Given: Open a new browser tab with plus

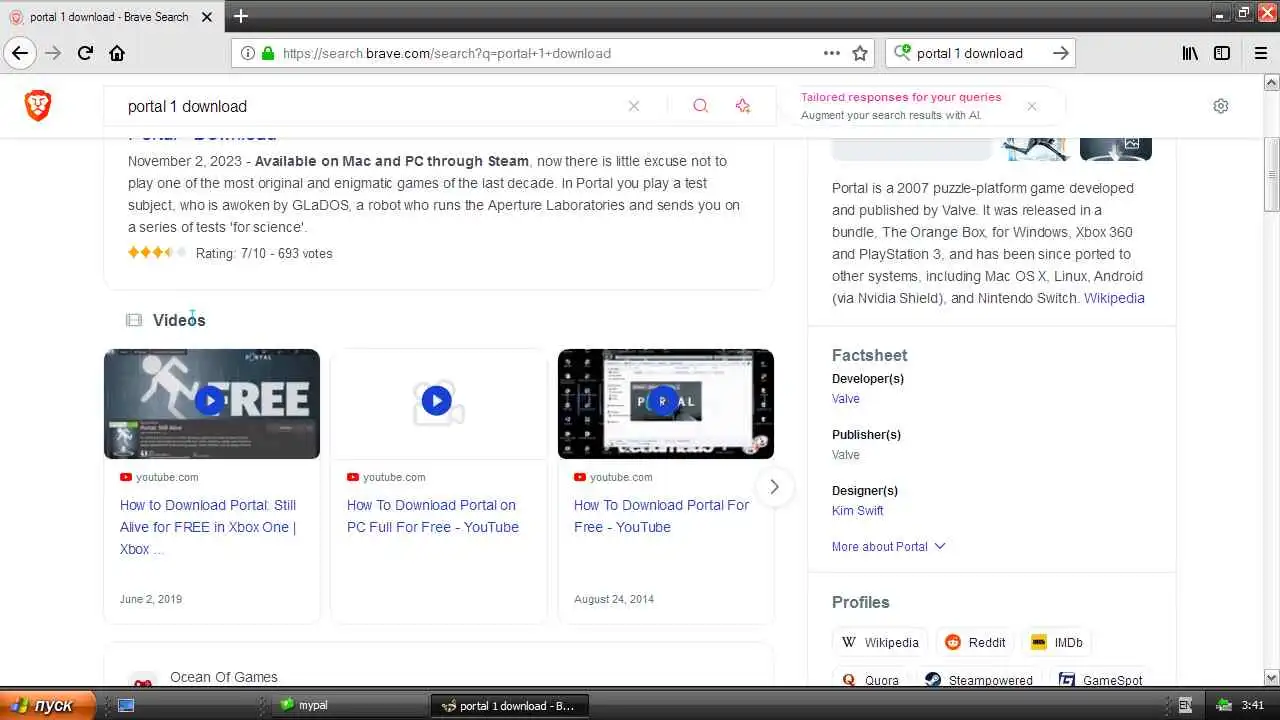Looking at the screenshot, I should pos(240,16).
